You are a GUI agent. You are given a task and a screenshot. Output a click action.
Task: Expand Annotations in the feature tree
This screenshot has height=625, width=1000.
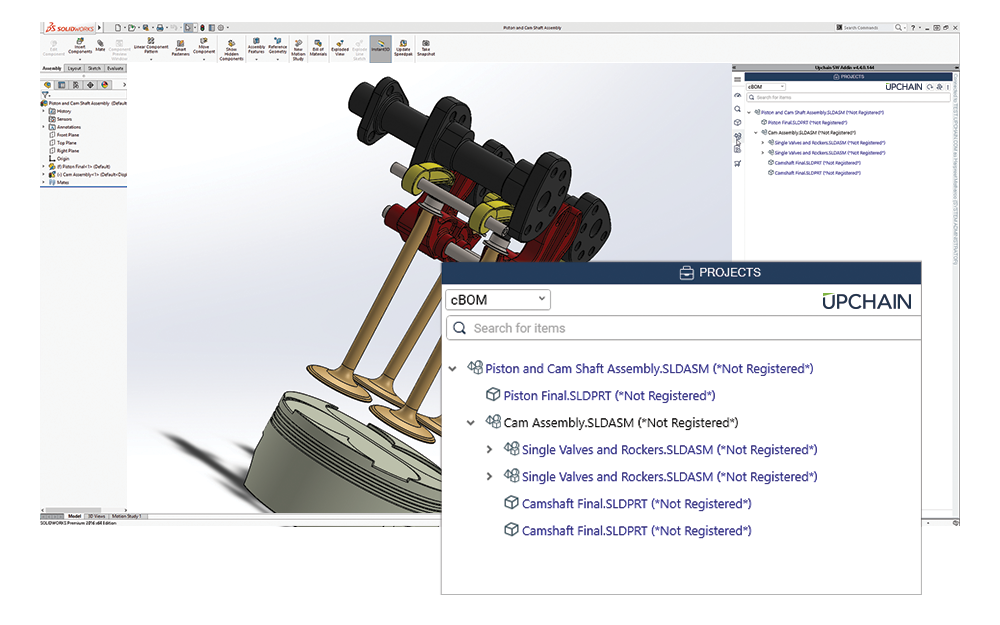(x=43, y=127)
